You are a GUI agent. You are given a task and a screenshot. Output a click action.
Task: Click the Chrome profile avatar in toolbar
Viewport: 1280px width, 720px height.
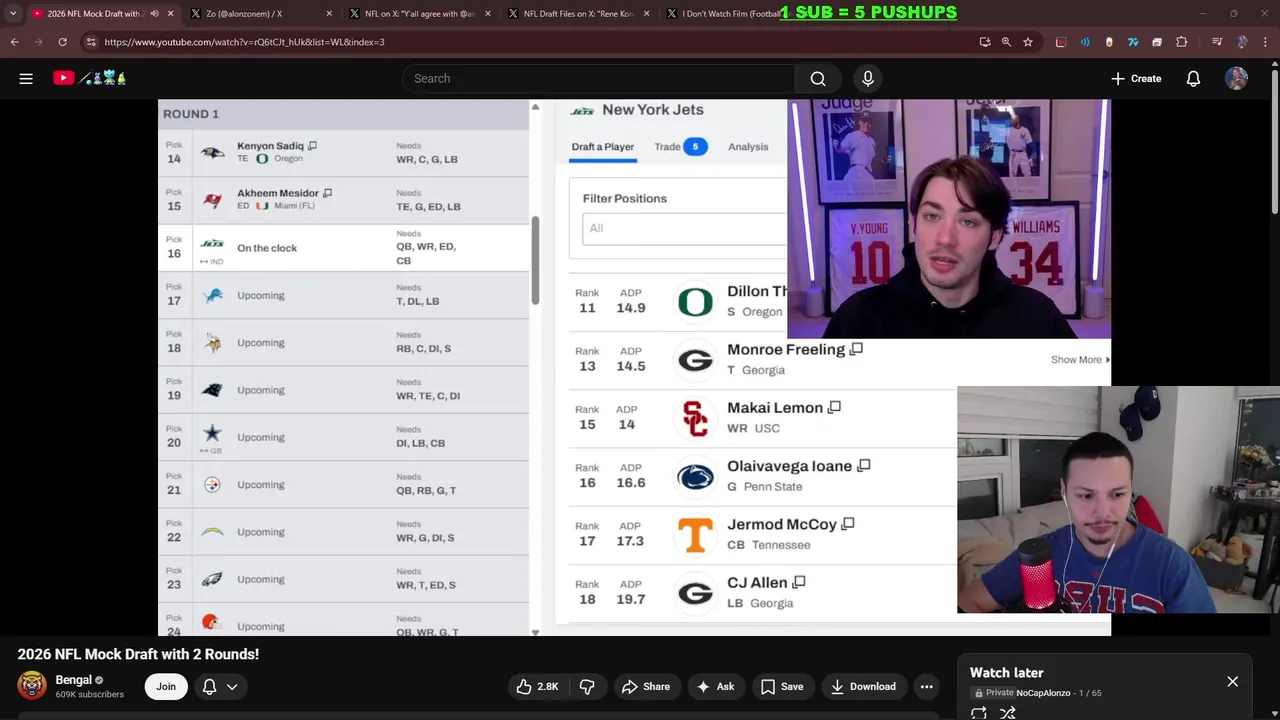point(1242,42)
